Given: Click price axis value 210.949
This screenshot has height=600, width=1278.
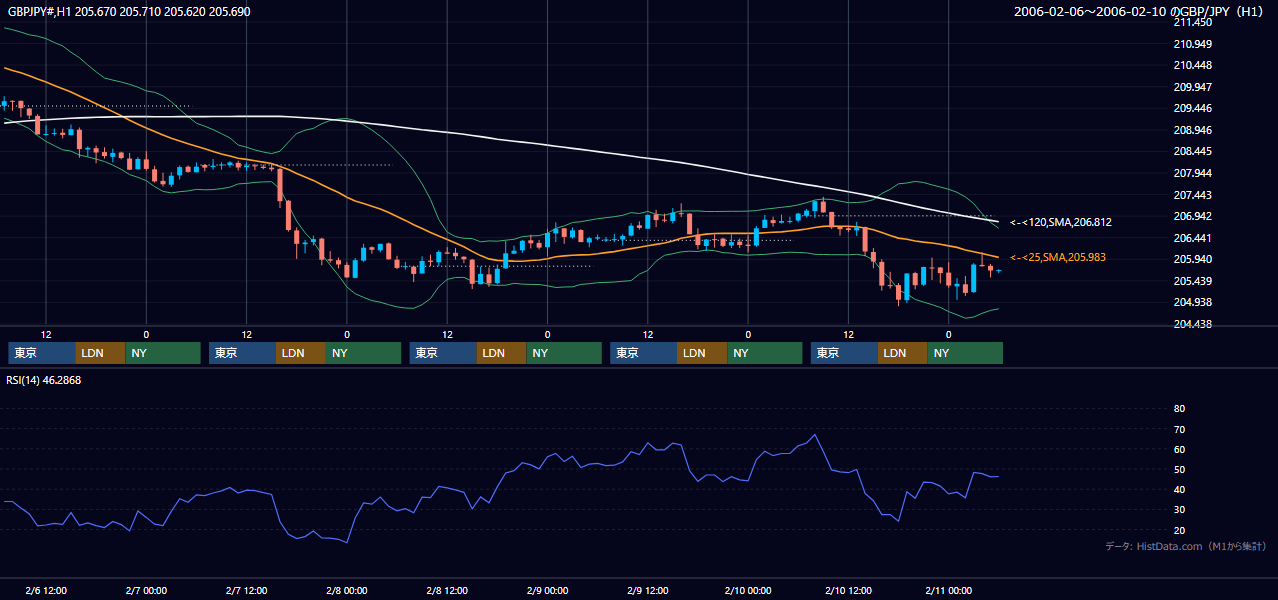Looking at the screenshot, I should (x=1192, y=44).
